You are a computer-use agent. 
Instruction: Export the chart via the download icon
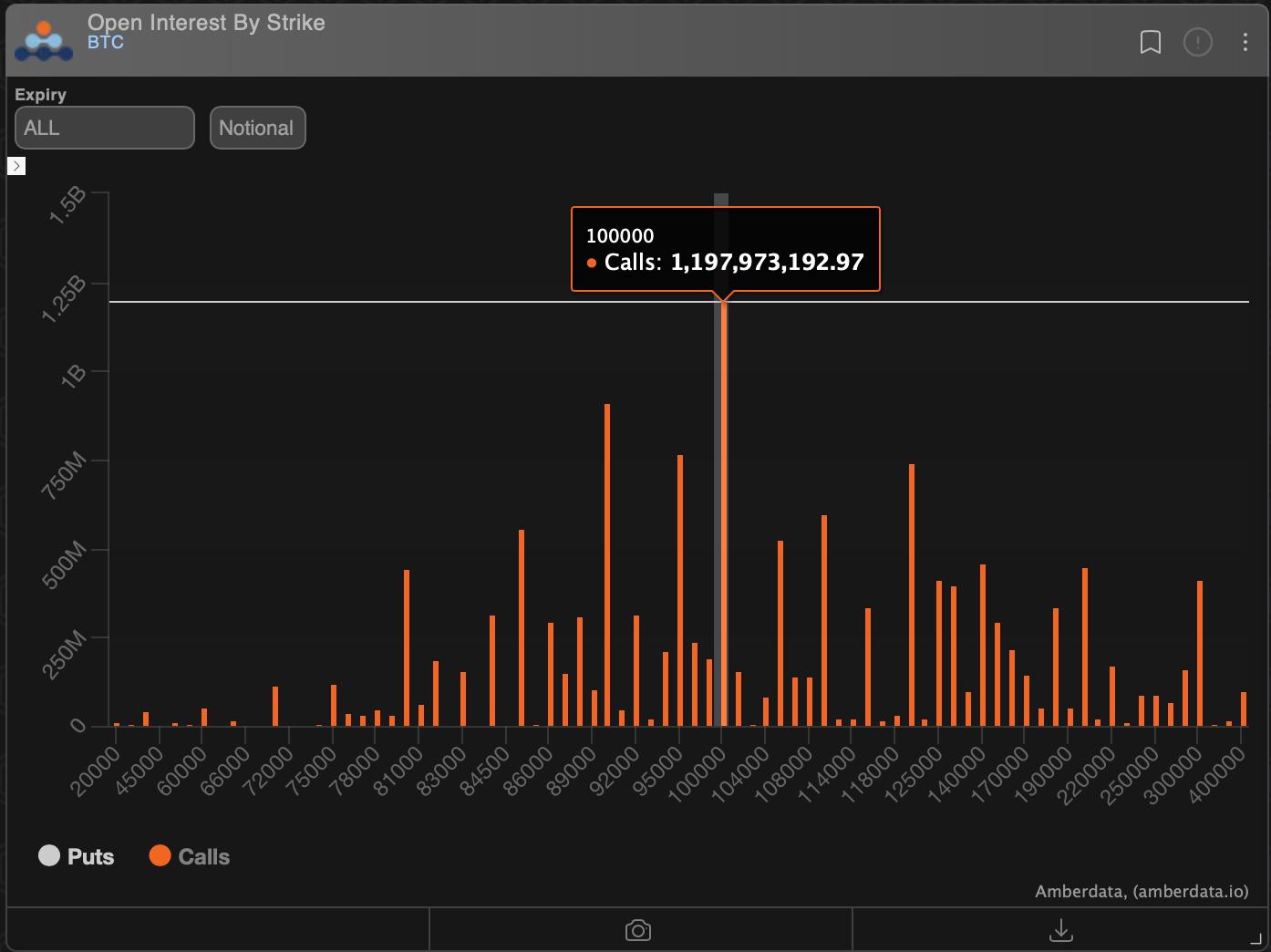[1060, 930]
